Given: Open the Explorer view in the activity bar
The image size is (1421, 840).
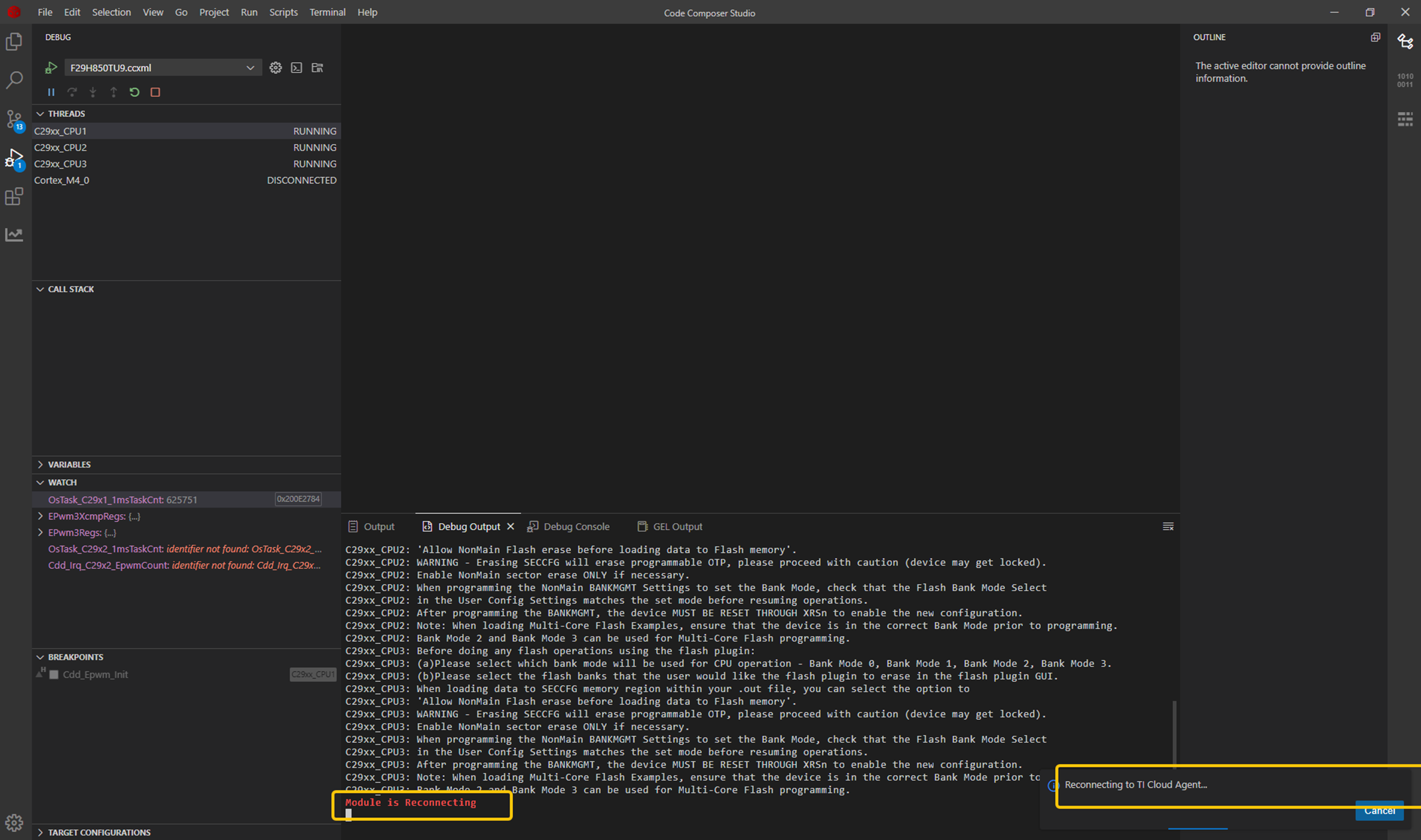Looking at the screenshot, I should click(x=14, y=42).
